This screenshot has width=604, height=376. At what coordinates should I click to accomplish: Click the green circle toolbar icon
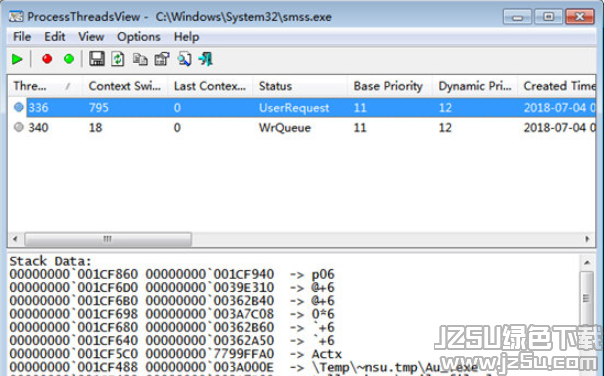click(69, 59)
